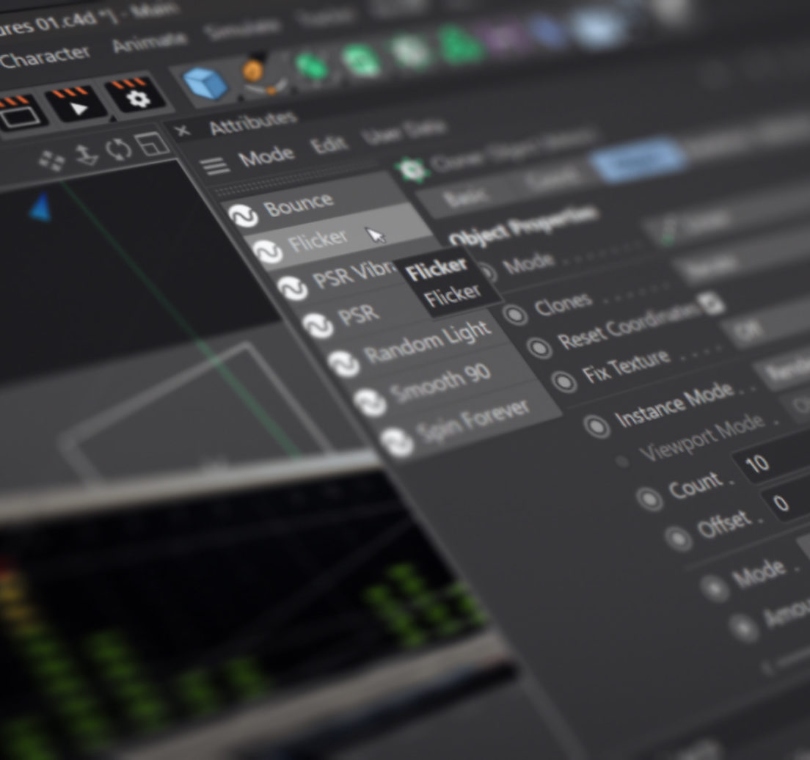This screenshot has width=810, height=760.
Task: Click the keyframe dot beside Count
Action: (x=649, y=498)
